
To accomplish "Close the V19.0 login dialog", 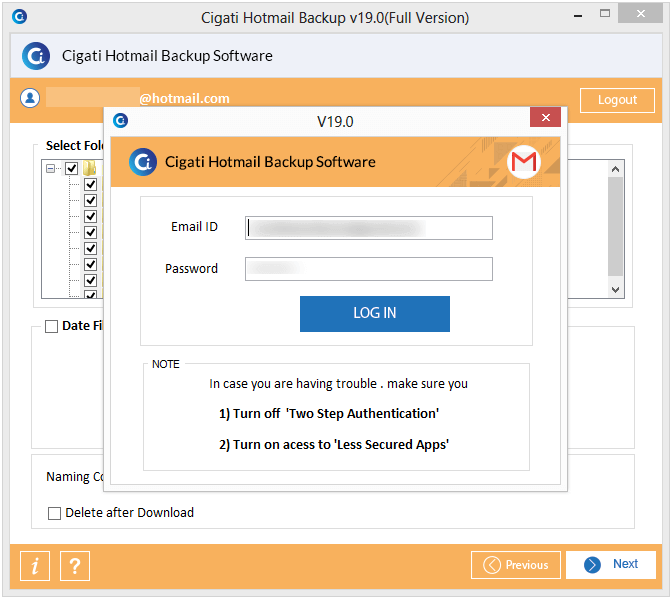I will coord(545,117).
